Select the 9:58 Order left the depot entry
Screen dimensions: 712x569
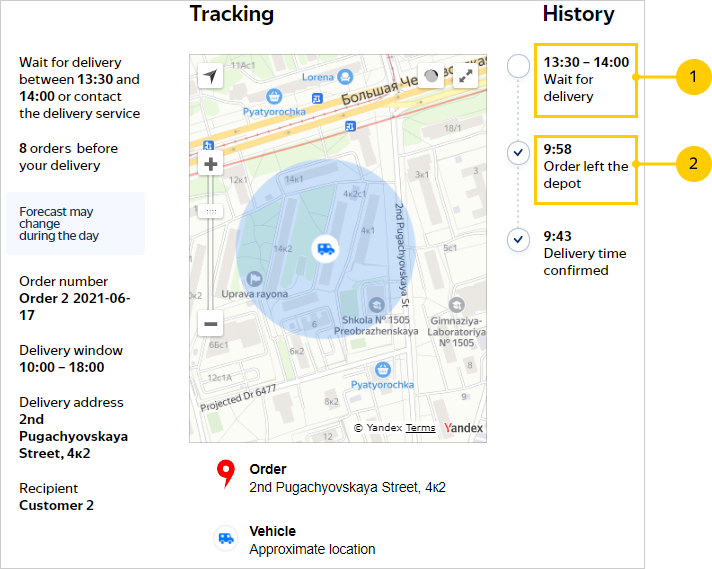(585, 167)
